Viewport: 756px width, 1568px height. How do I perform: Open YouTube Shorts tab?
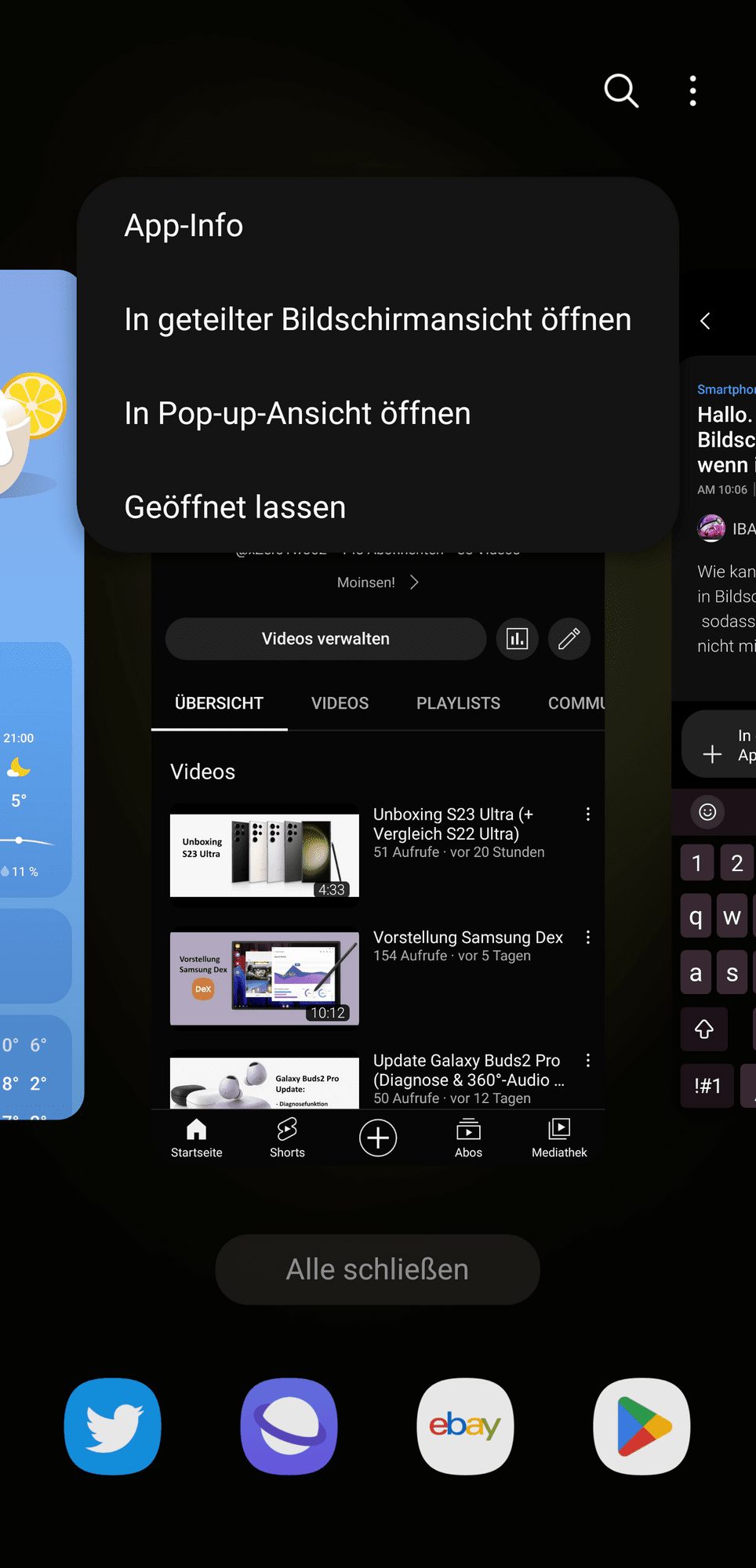(x=287, y=1138)
